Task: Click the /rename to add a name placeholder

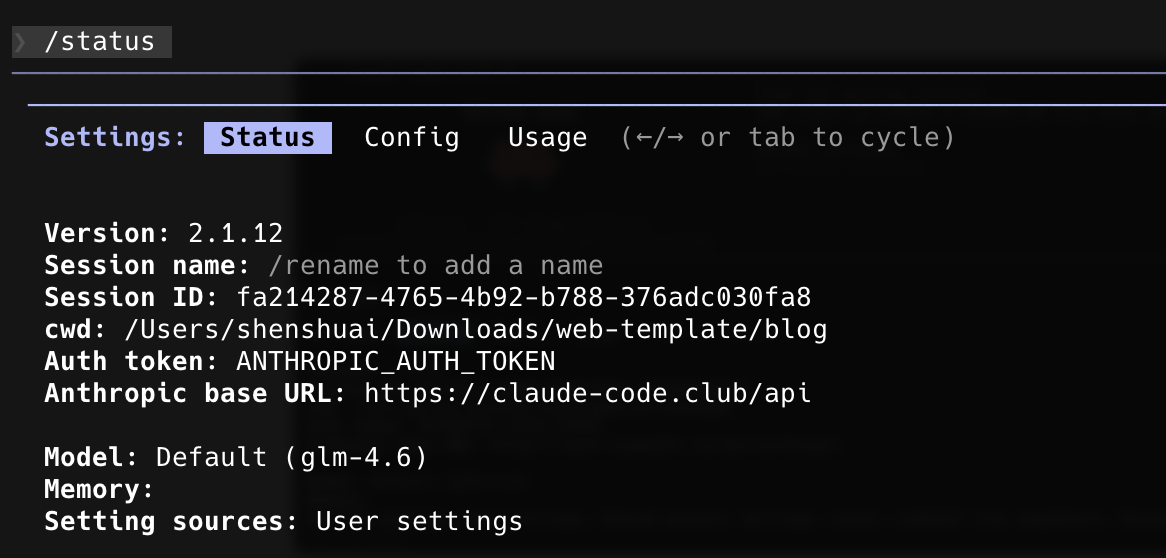Action: click(435, 266)
